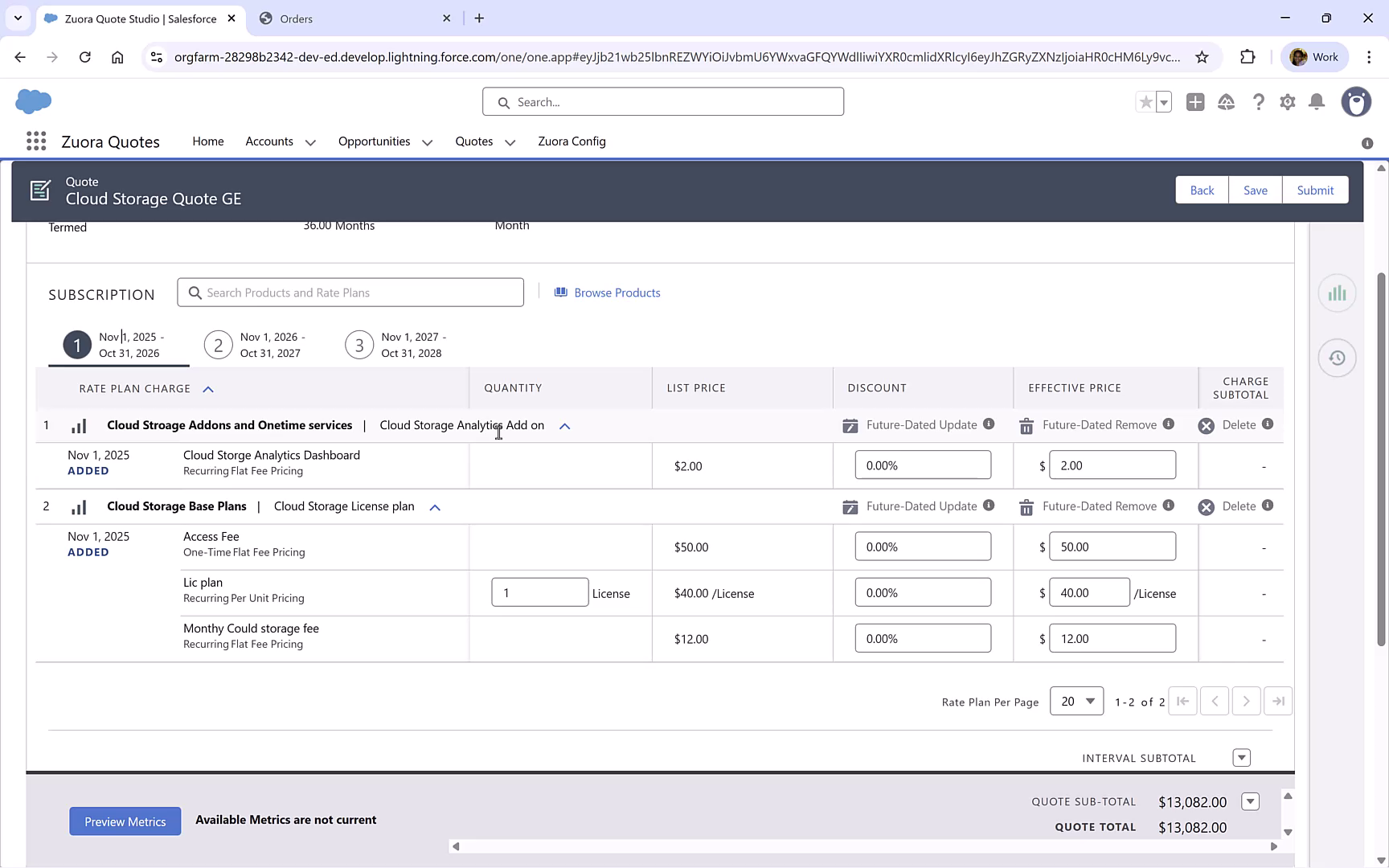Image resolution: width=1389 pixels, height=868 pixels.
Task: Open the Help question mark icon
Action: (x=1259, y=102)
